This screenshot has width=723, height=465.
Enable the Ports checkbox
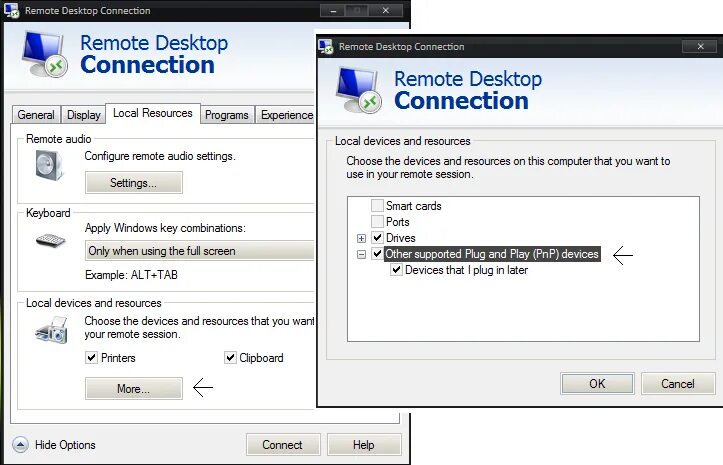(377, 221)
